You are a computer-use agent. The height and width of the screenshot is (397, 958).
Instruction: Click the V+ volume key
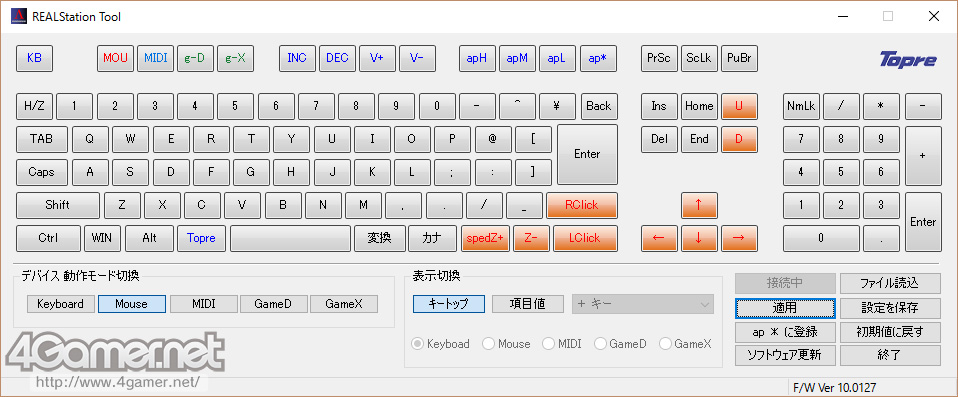(x=377, y=59)
